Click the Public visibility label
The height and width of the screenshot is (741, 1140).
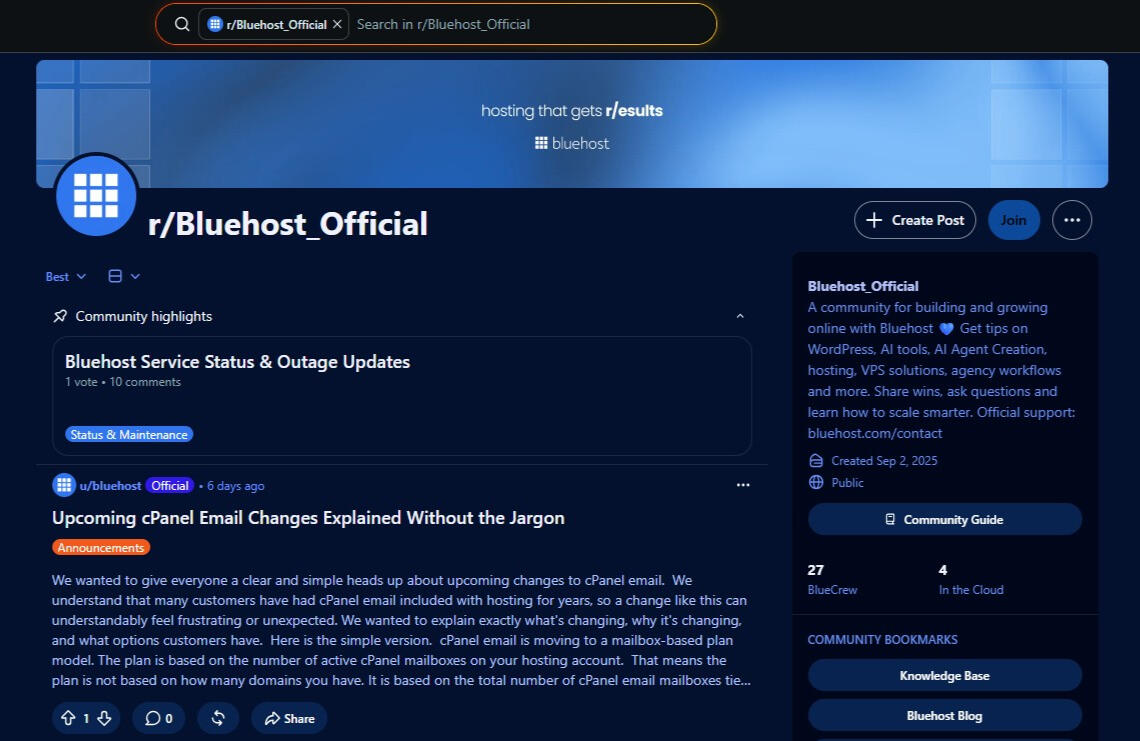pyautogui.click(x=848, y=482)
